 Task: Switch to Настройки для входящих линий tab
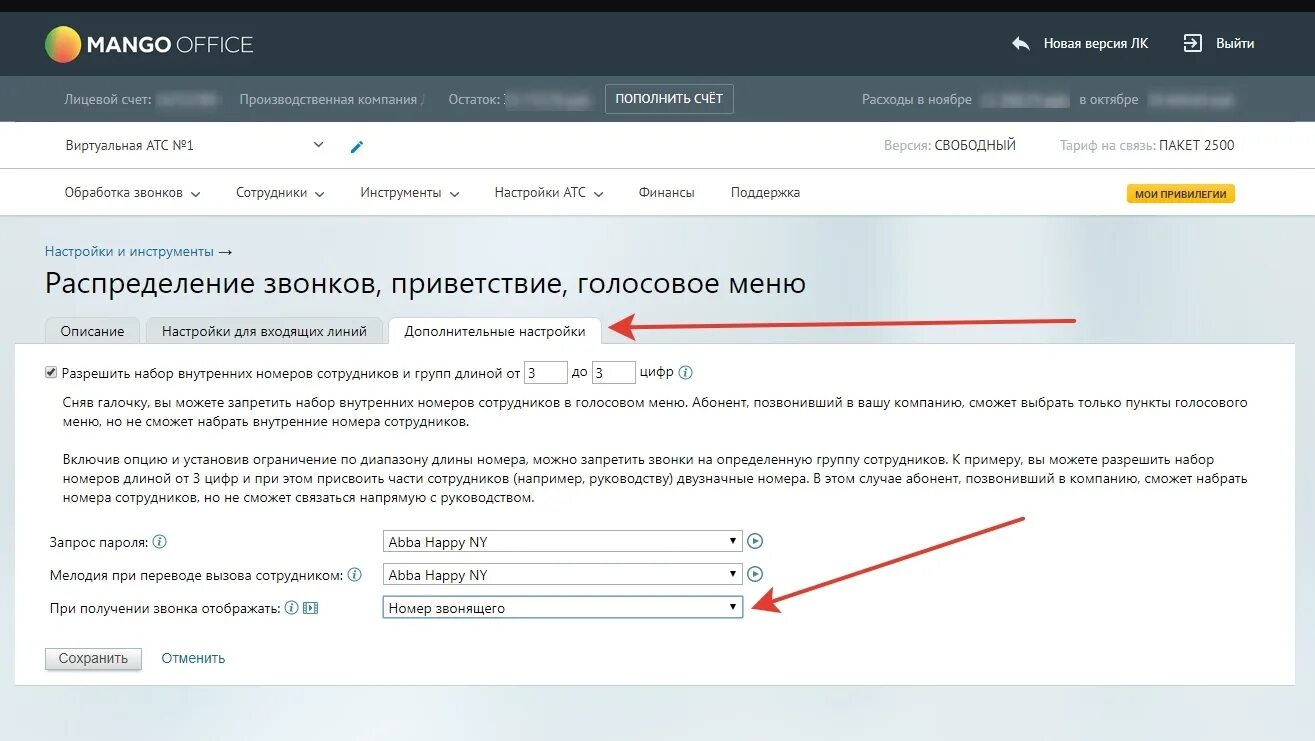264,331
